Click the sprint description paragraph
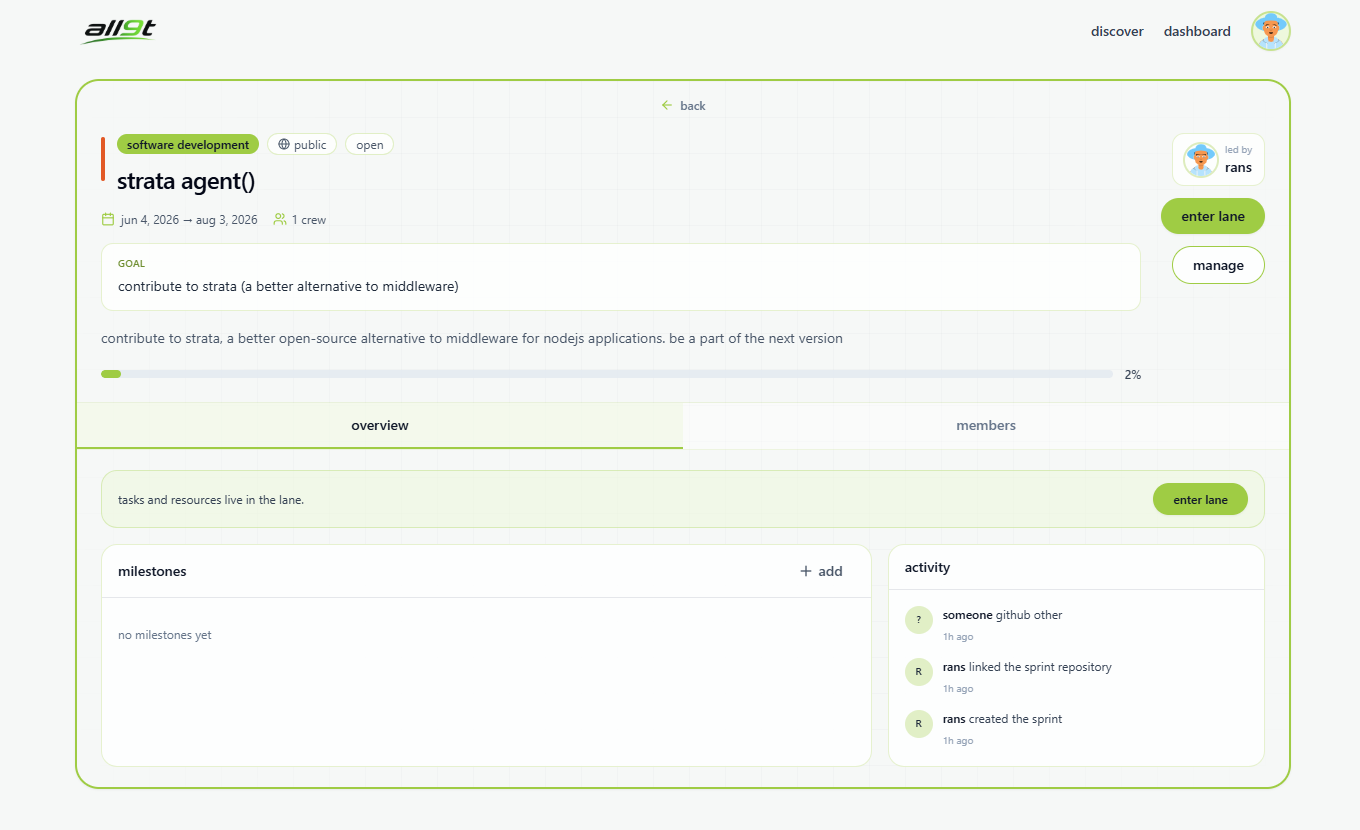 coord(472,338)
